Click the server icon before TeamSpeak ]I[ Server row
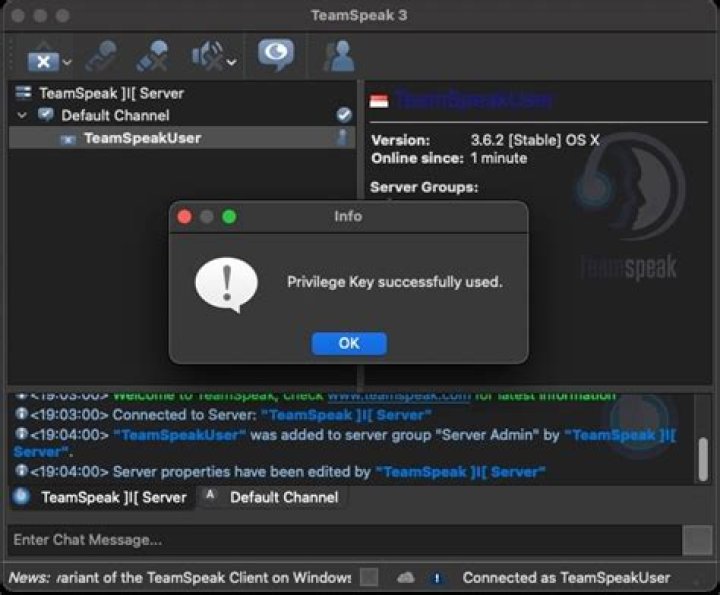Image resolution: width=720 pixels, height=595 pixels. (x=23, y=93)
